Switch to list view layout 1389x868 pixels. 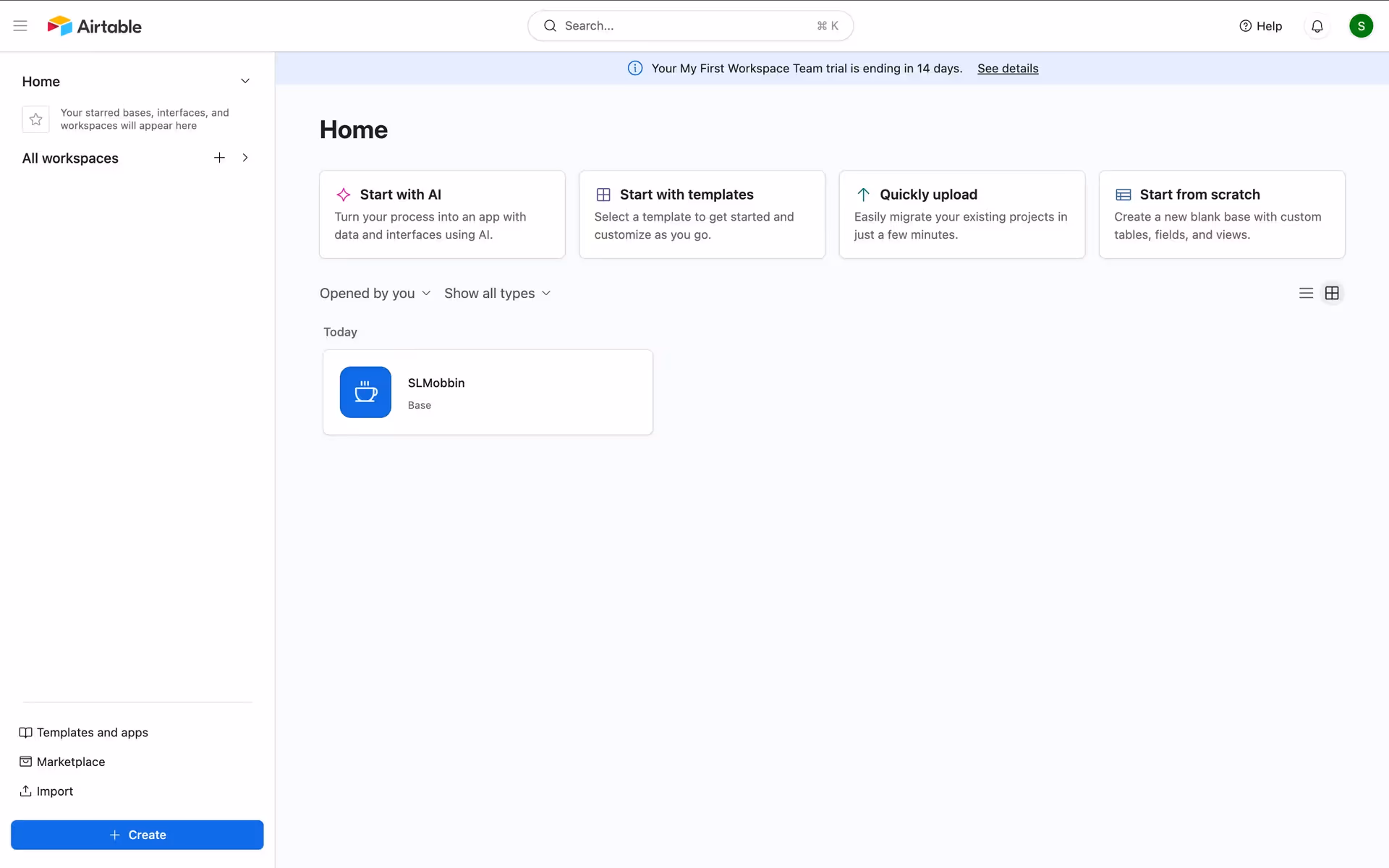(1305, 293)
